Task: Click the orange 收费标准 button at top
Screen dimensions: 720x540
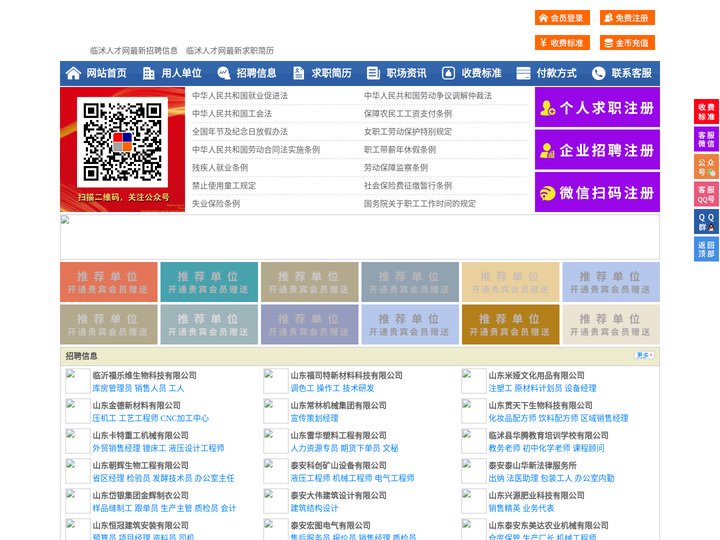Action: (x=562, y=43)
